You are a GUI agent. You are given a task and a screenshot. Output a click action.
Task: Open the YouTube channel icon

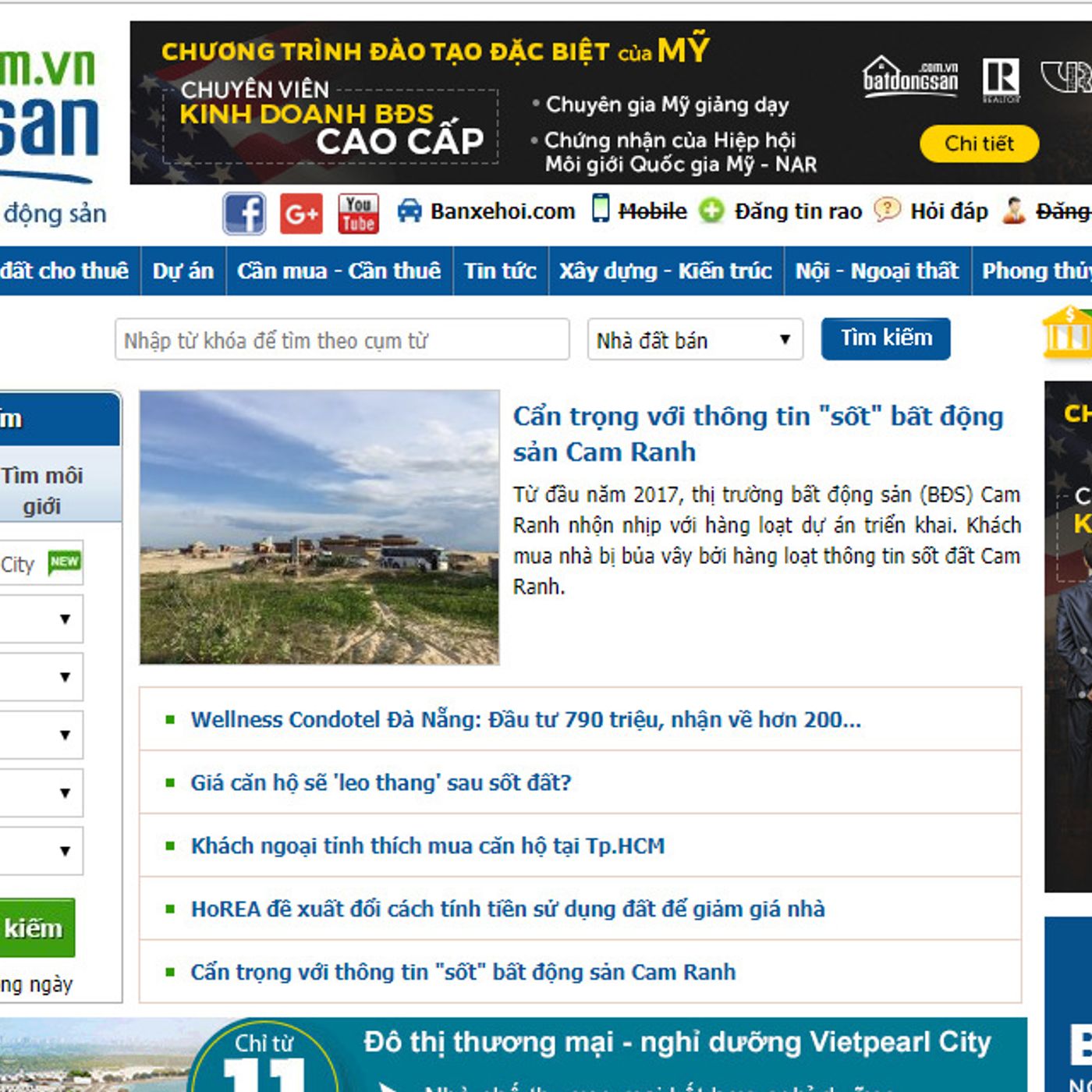359,213
